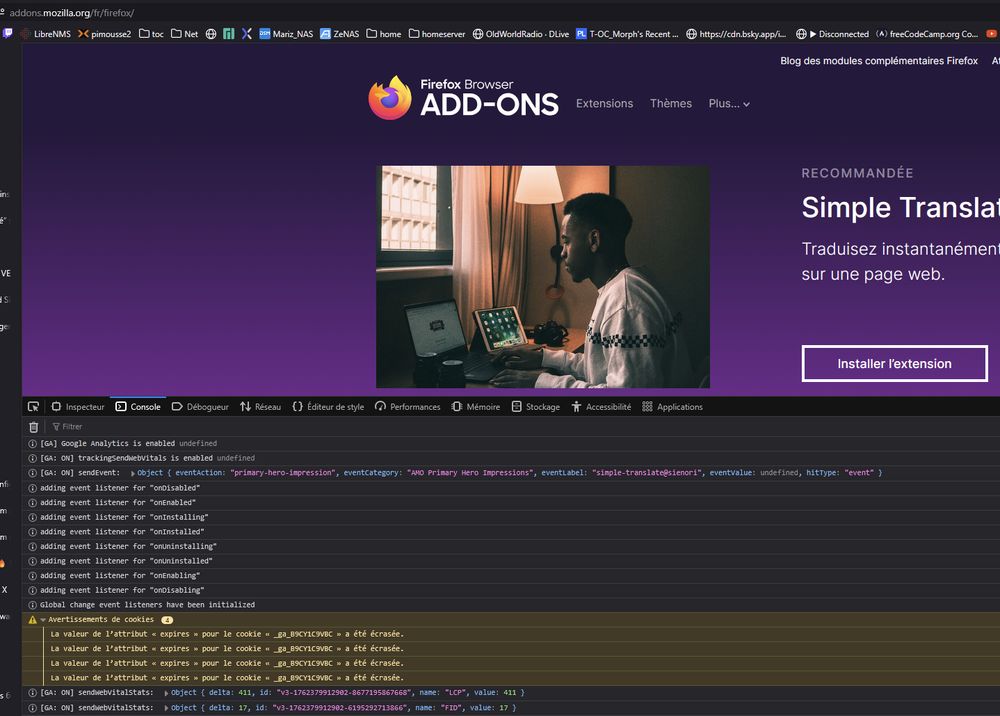The image size is (1000, 716).
Task: Expand the FID sendWebVitalStats Object
Action: (166, 708)
